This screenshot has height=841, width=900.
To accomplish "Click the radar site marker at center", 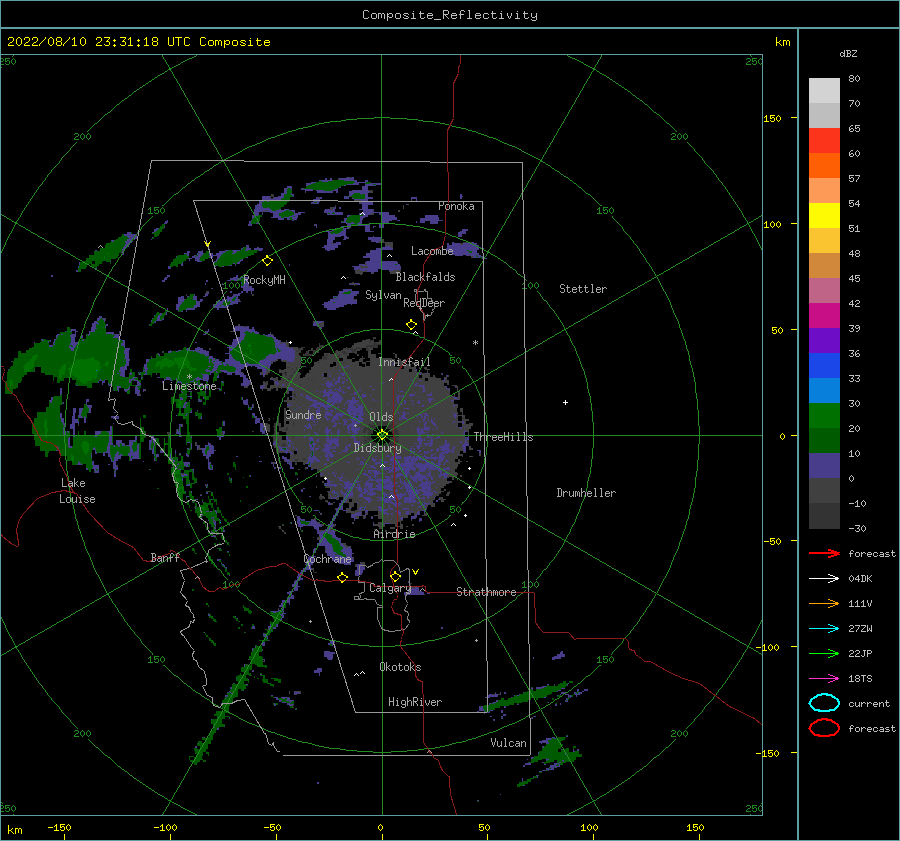I will [382, 435].
